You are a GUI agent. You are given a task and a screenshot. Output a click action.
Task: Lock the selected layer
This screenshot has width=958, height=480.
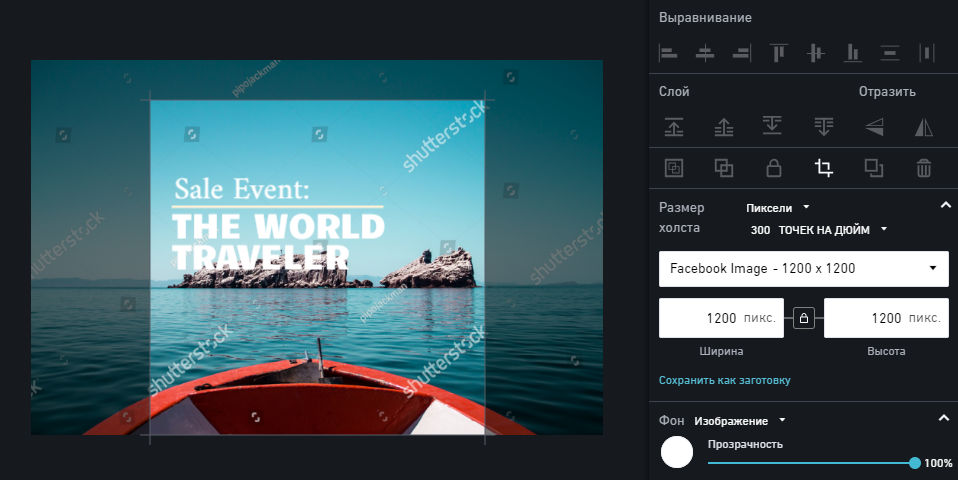pos(774,168)
